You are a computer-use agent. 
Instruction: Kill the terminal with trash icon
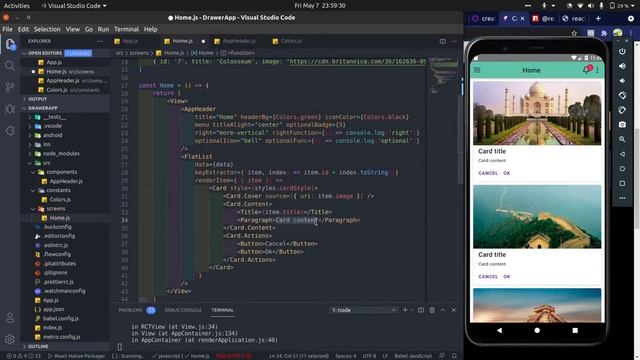pos(432,310)
